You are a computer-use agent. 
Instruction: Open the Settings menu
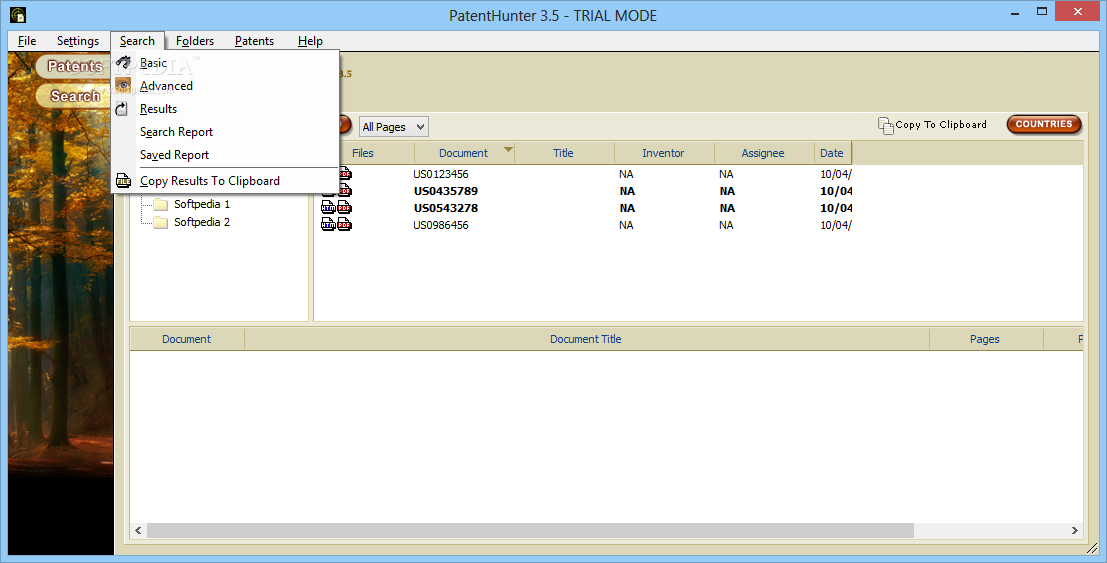point(78,41)
